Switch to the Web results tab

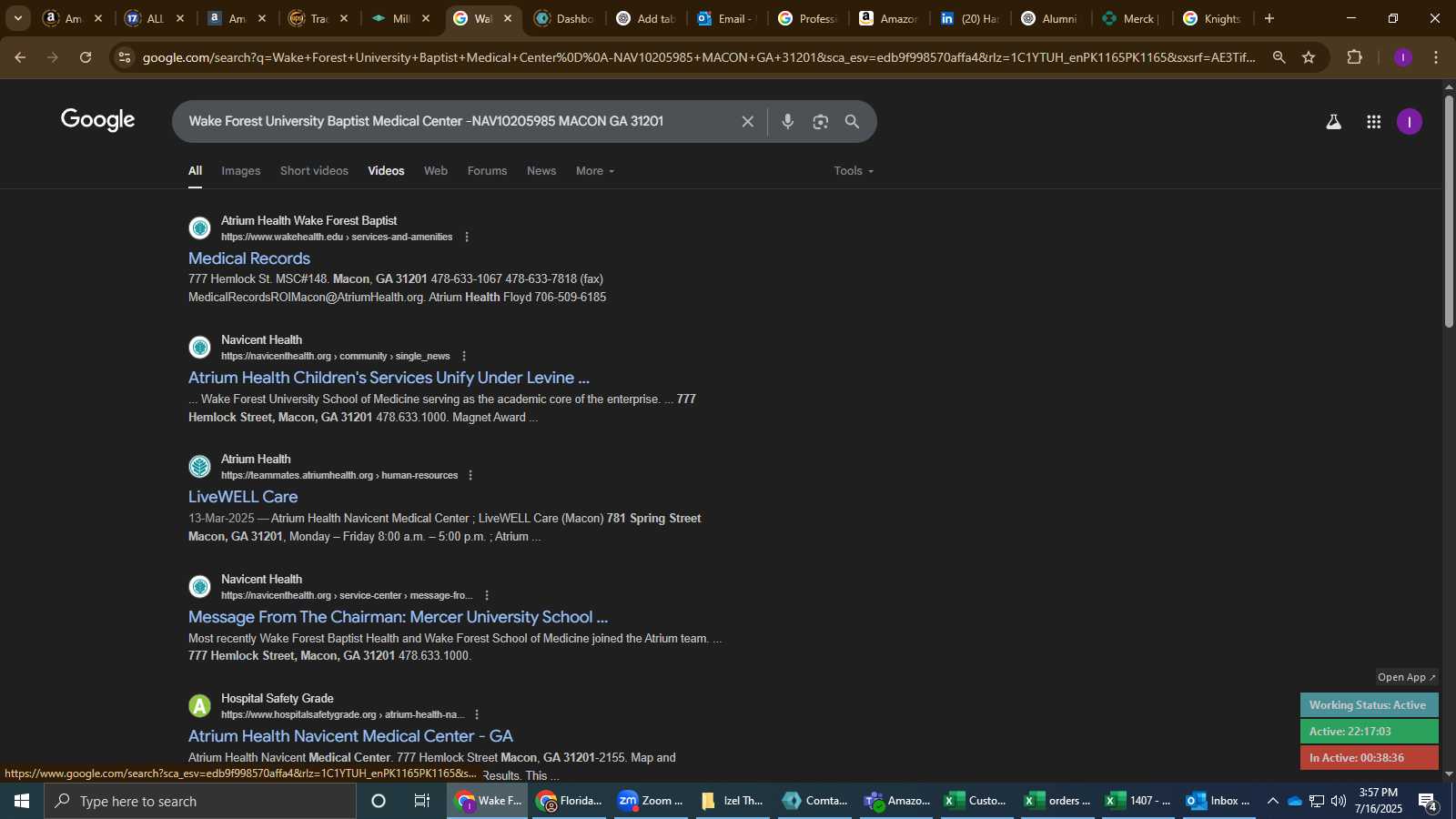point(436,171)
